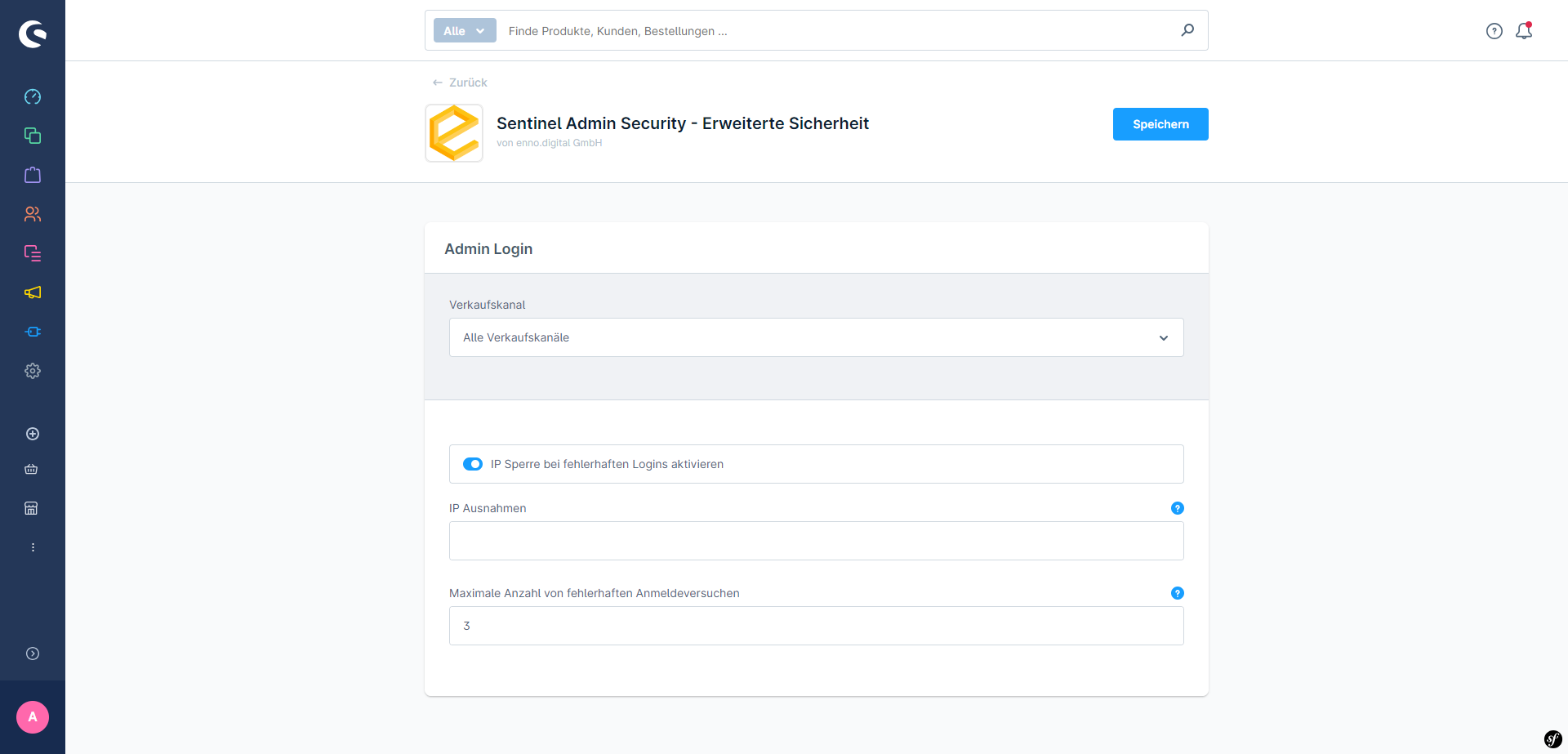
Task: Go back via Zurück link
Action: pos(460,83)
